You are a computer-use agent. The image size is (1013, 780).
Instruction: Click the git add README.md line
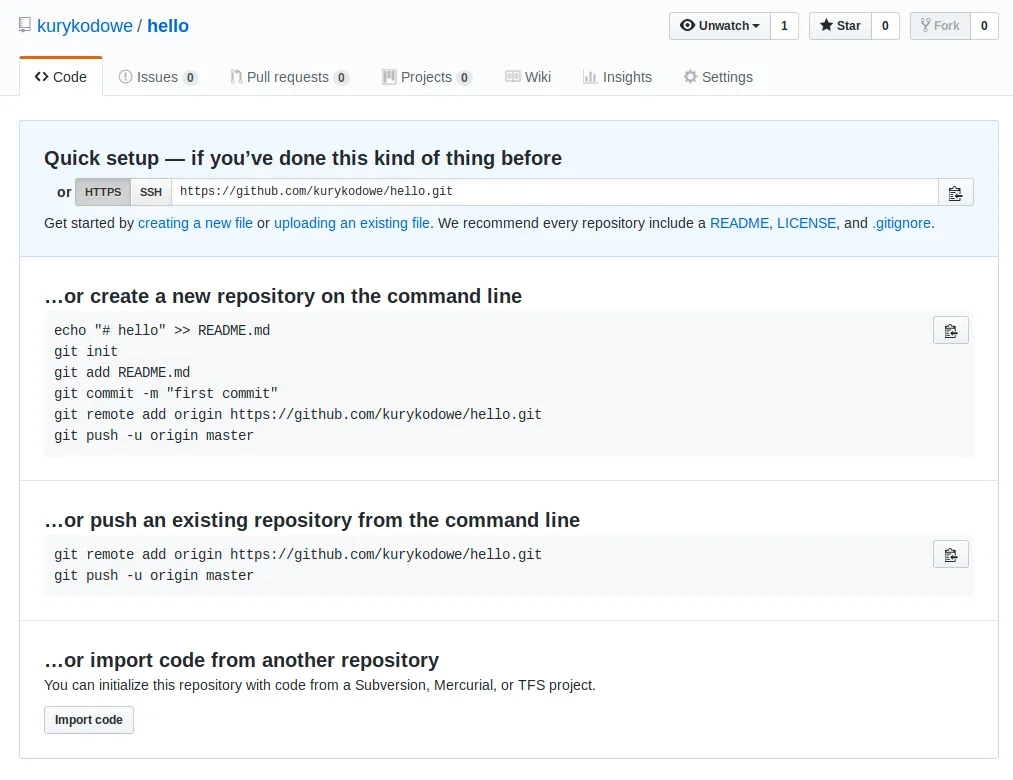coord(122,372)
